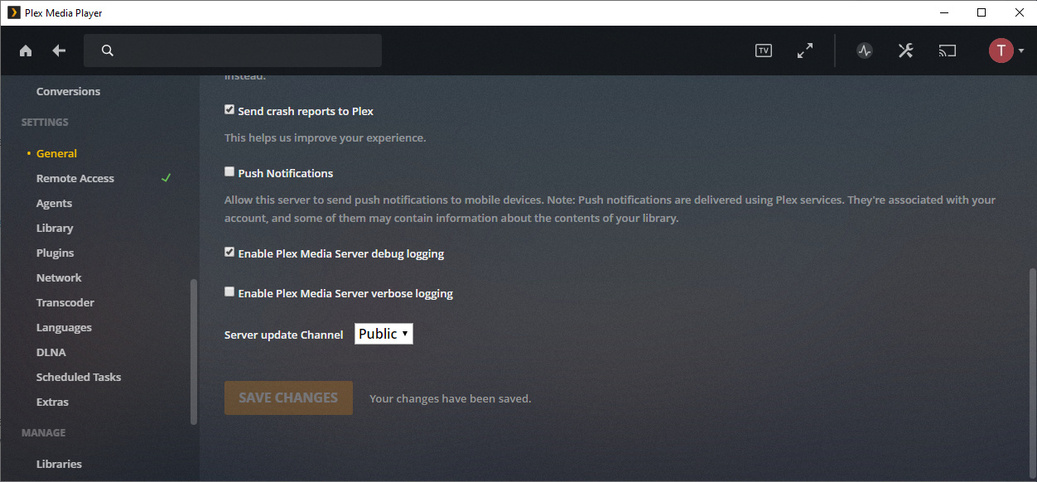Open the Library settings page
The width and height of the screenshot is (1037, 482).
pyautogui.click(x=55, y=228)
